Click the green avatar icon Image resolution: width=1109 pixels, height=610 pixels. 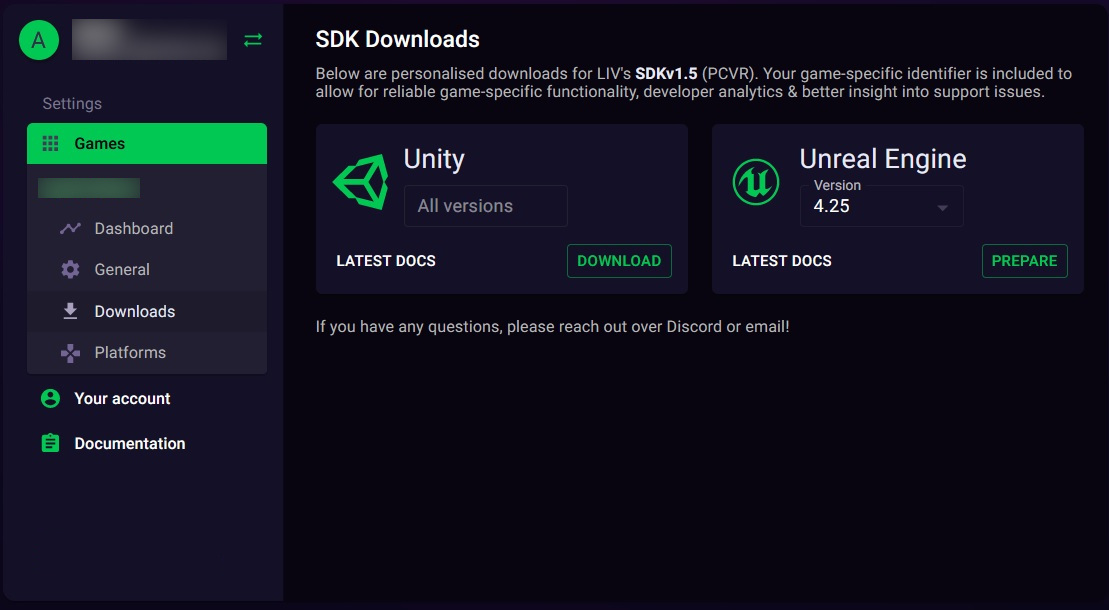point(39,40)
